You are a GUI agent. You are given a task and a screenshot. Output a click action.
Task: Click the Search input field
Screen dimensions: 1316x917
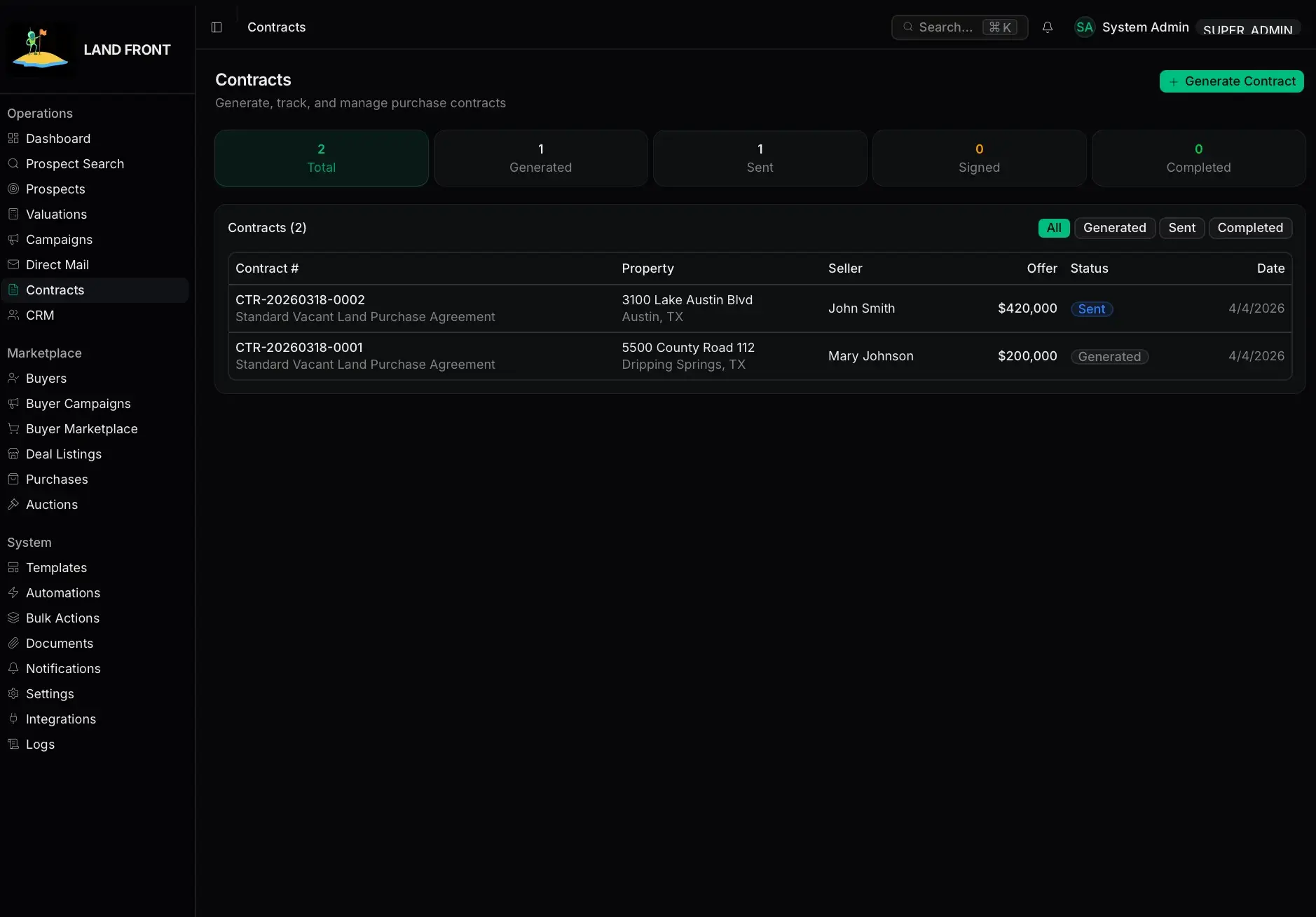tap(959, 27)
